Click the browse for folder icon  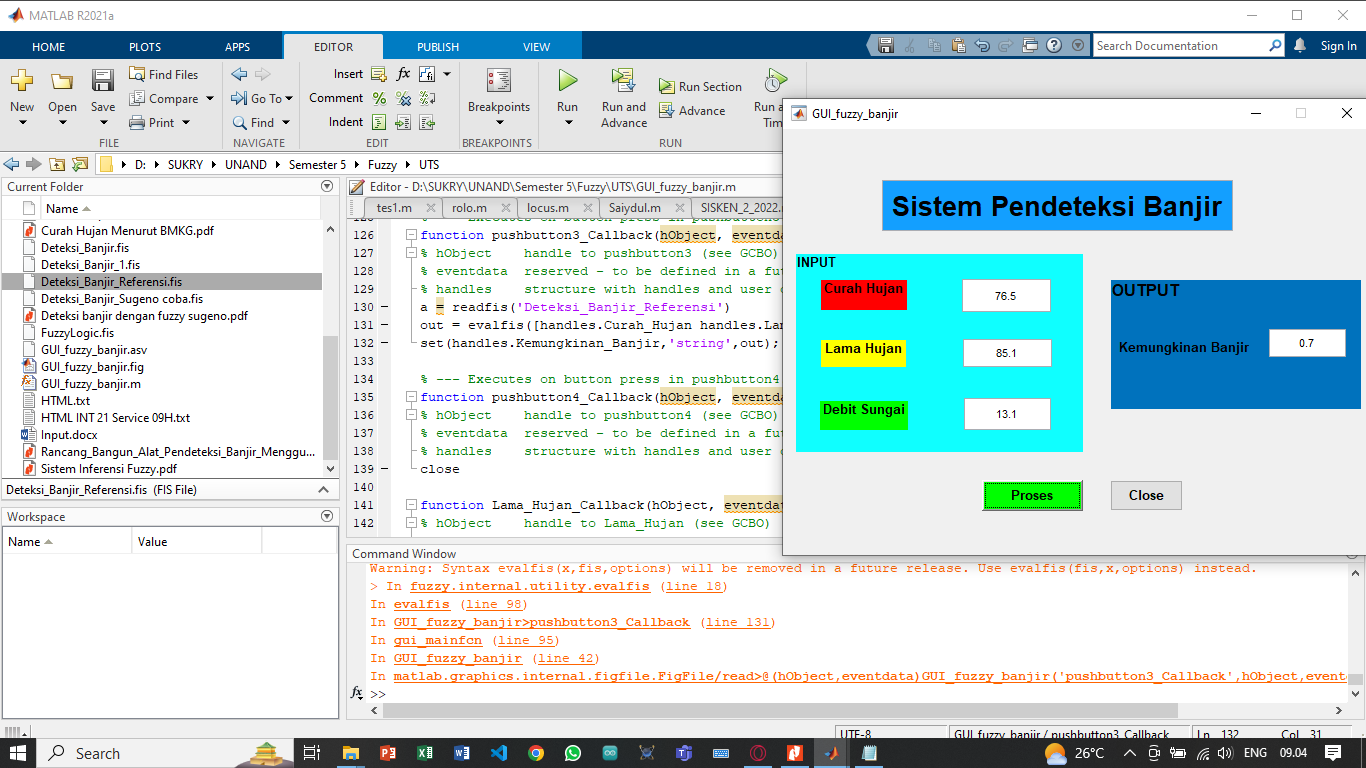(x=80, y=164)
